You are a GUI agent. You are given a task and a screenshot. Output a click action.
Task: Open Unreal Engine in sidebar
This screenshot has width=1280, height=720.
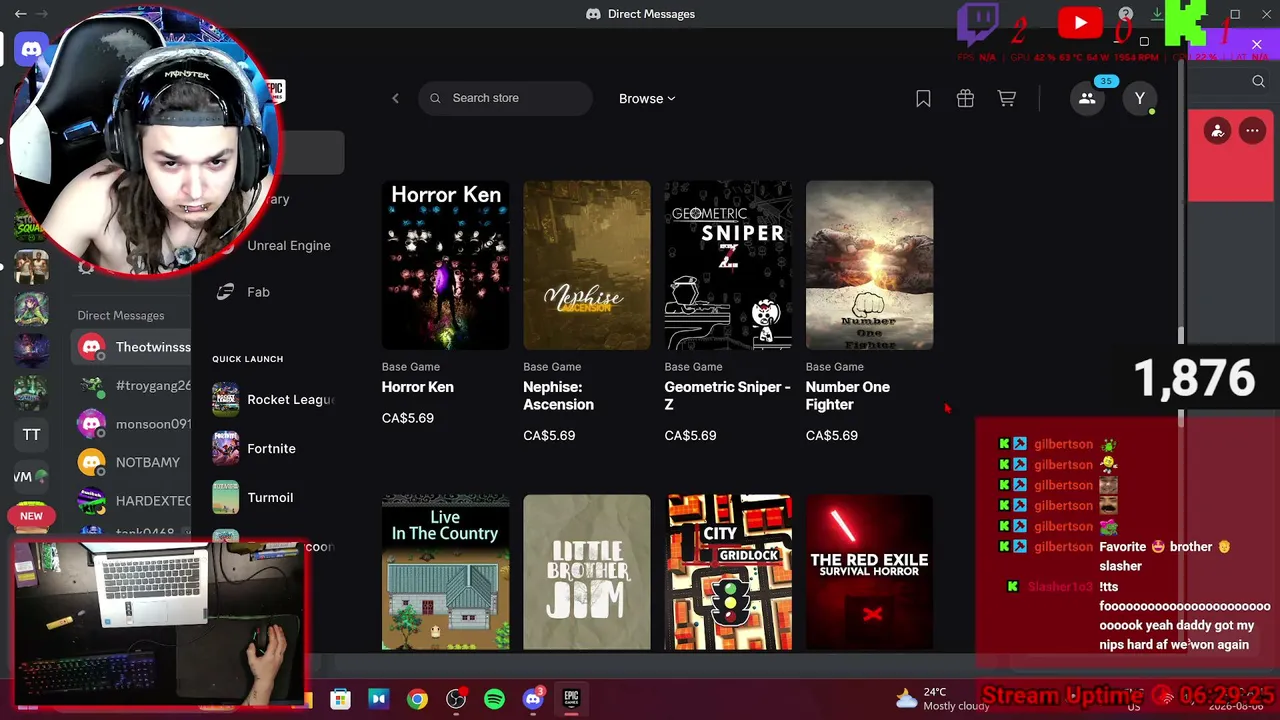click(289, 246)
